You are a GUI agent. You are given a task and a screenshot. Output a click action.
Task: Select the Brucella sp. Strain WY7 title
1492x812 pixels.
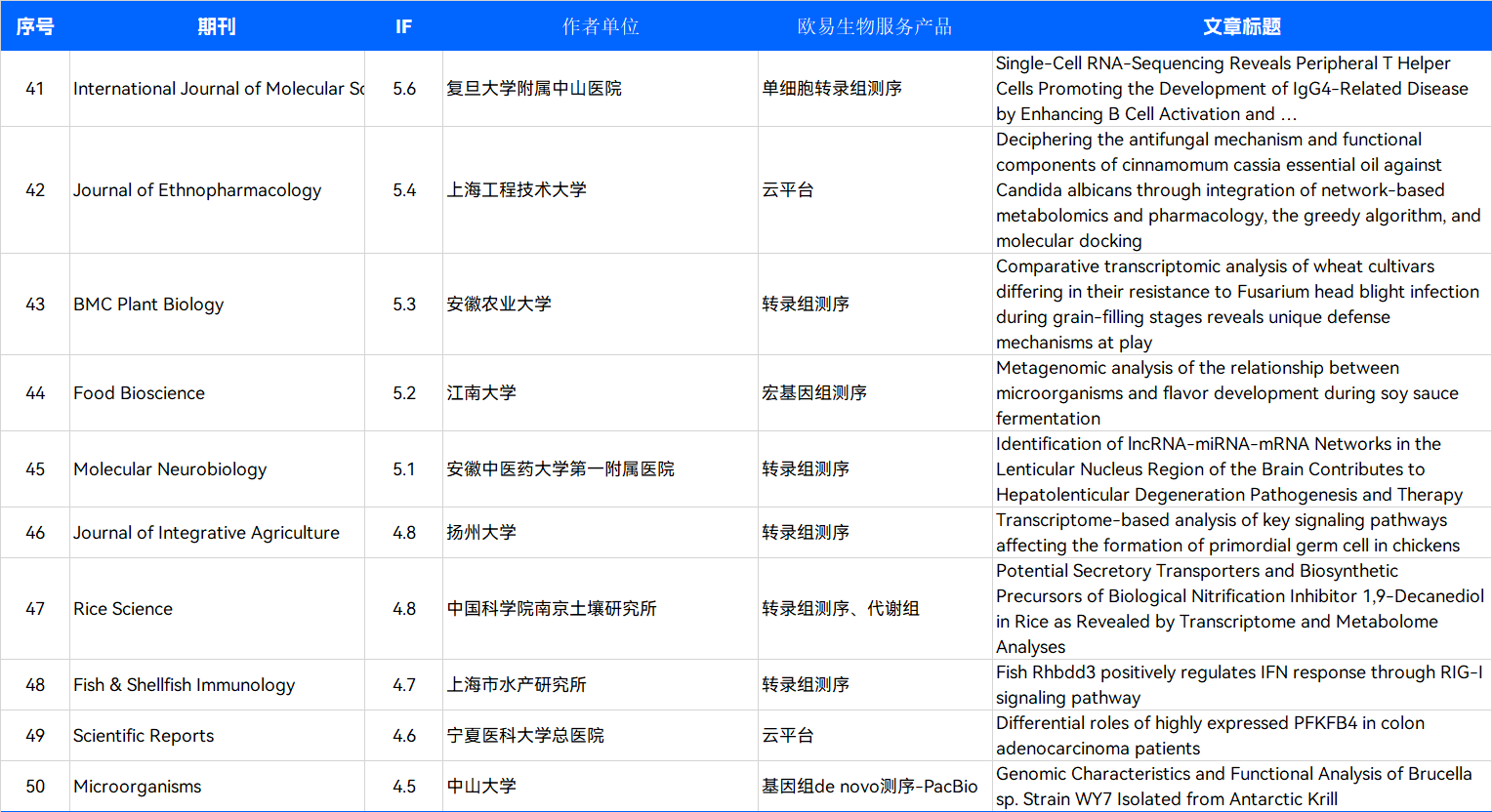1242,787
